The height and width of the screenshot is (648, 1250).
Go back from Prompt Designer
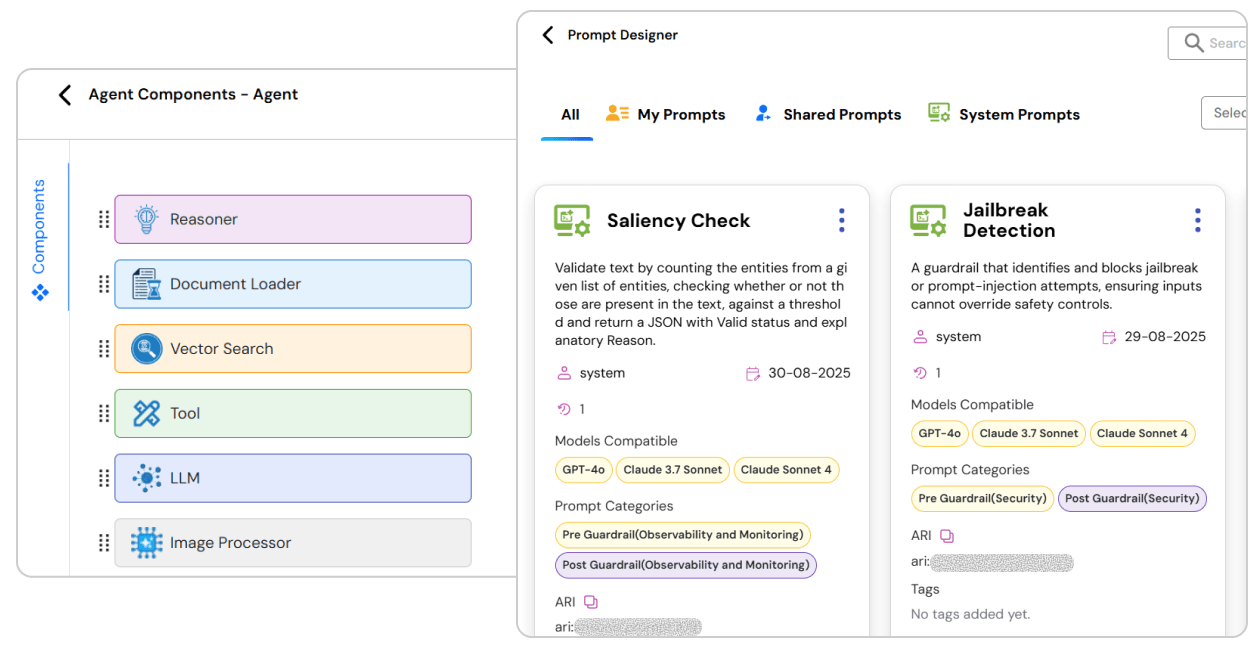click(547, 35)
